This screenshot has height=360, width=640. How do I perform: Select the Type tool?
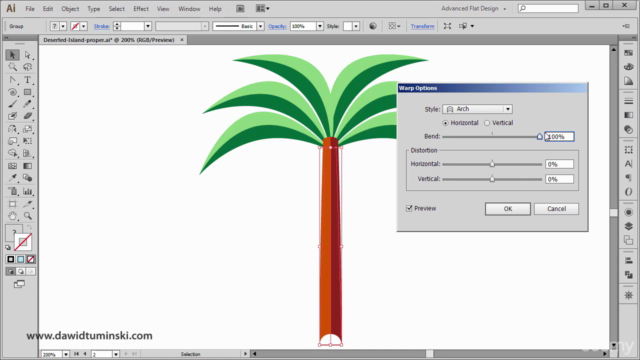pyautogui.click(x=27, y=80)
